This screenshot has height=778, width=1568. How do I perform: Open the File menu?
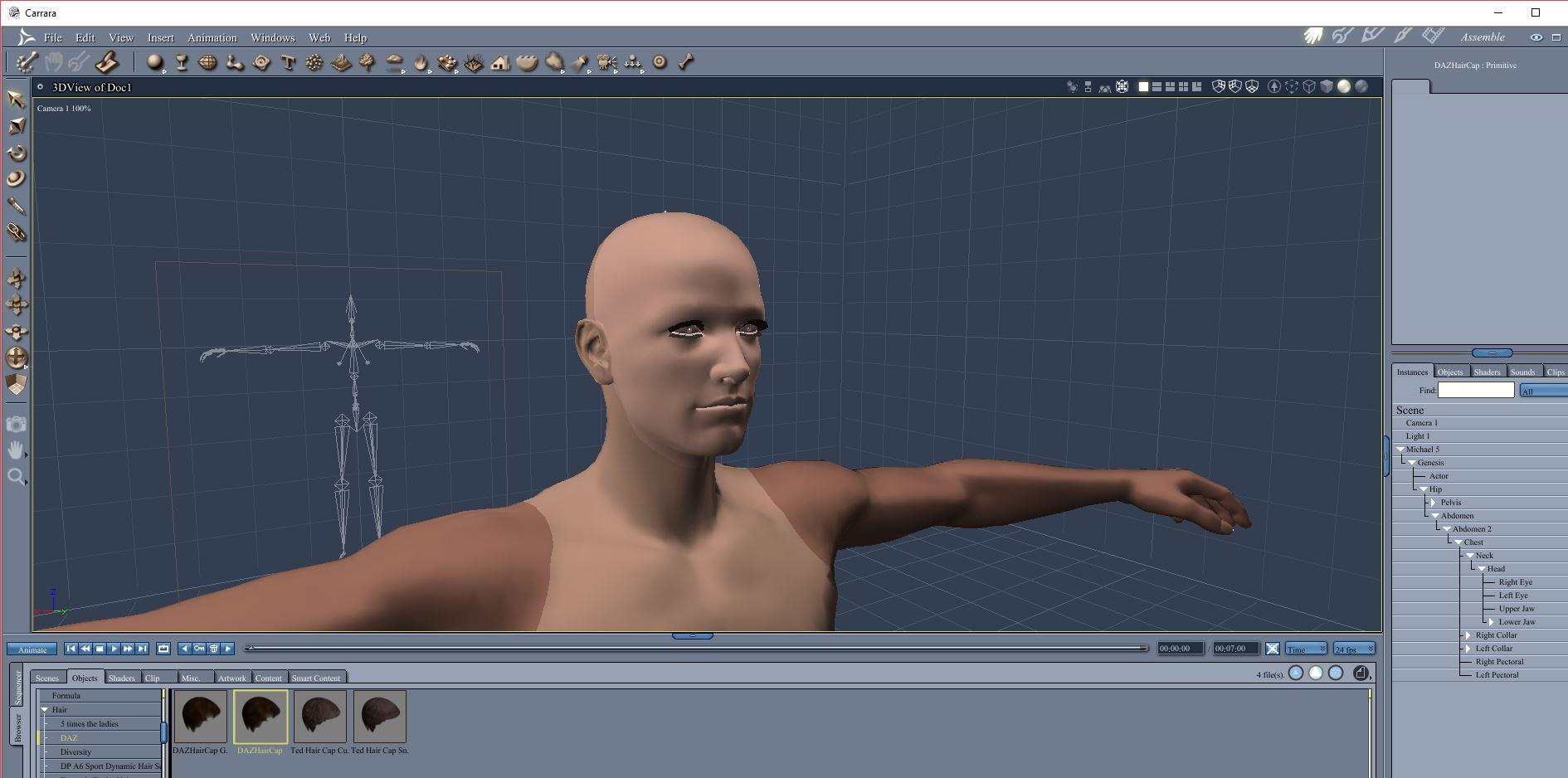coord(53,37)
